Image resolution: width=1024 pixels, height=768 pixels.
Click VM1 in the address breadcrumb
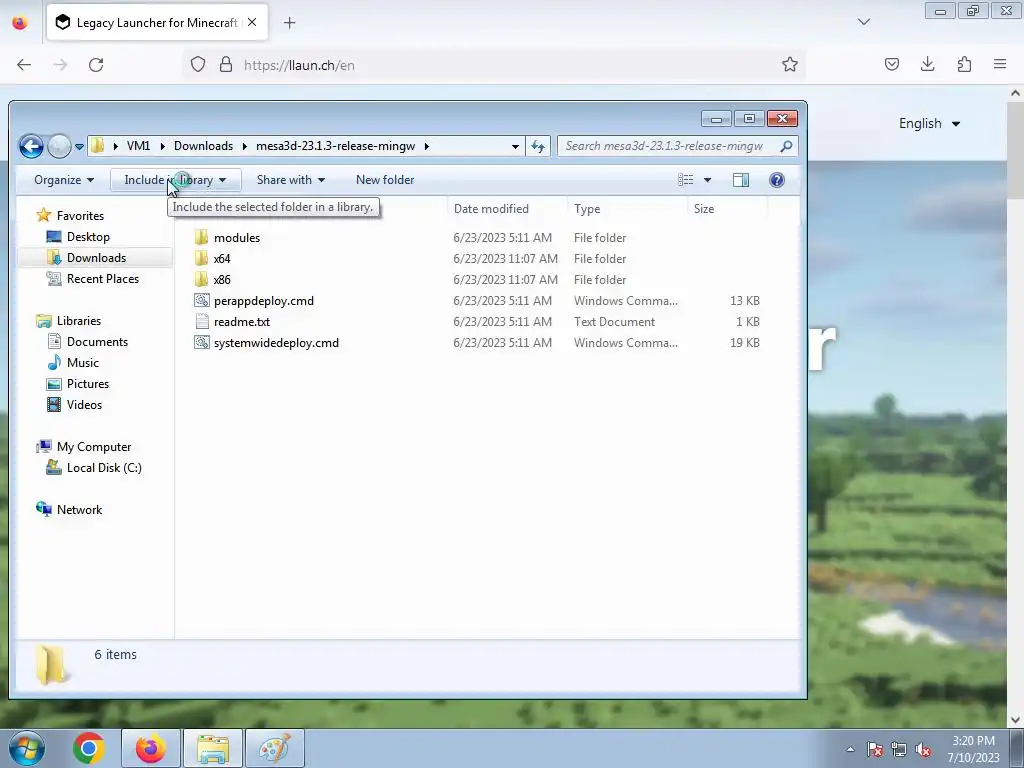point(138,146)
